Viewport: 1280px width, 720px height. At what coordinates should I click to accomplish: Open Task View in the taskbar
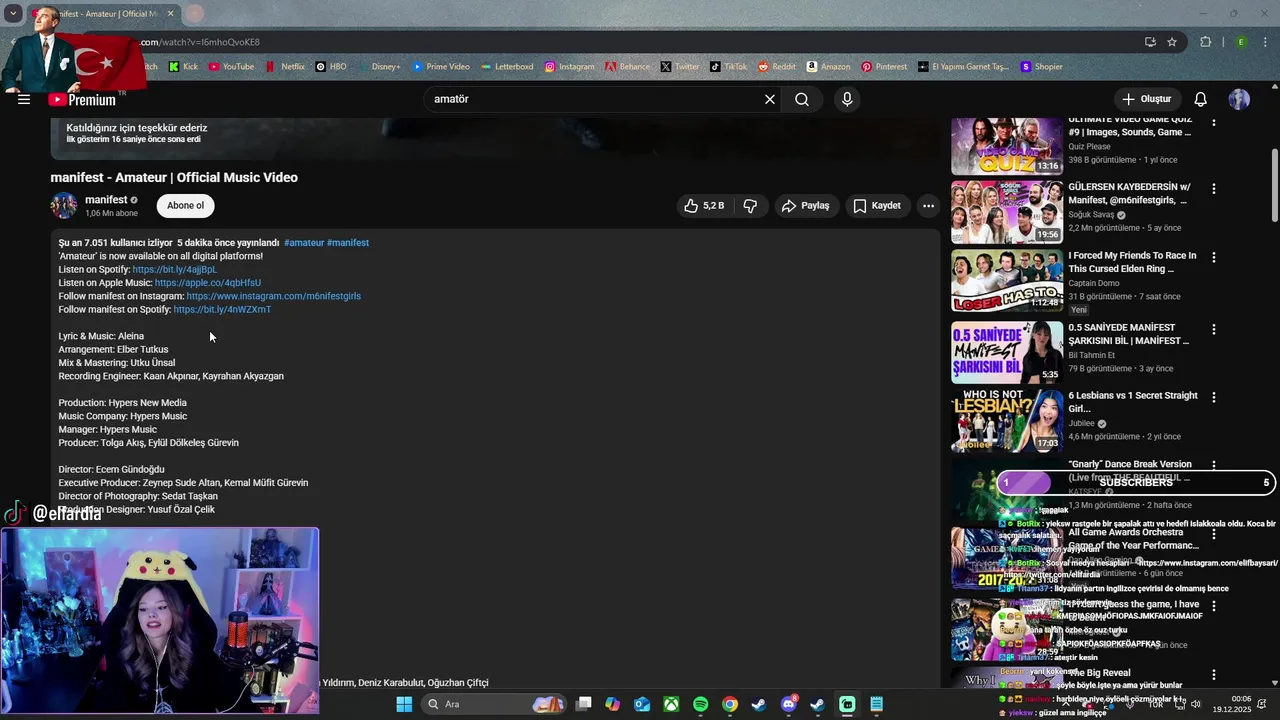[583, 704]
